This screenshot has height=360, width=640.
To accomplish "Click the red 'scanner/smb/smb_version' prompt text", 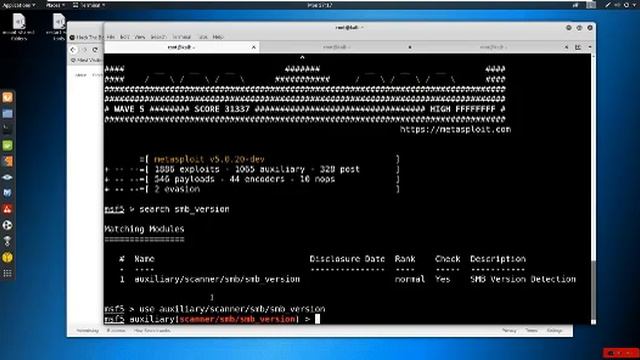I will tap(238, 319).
